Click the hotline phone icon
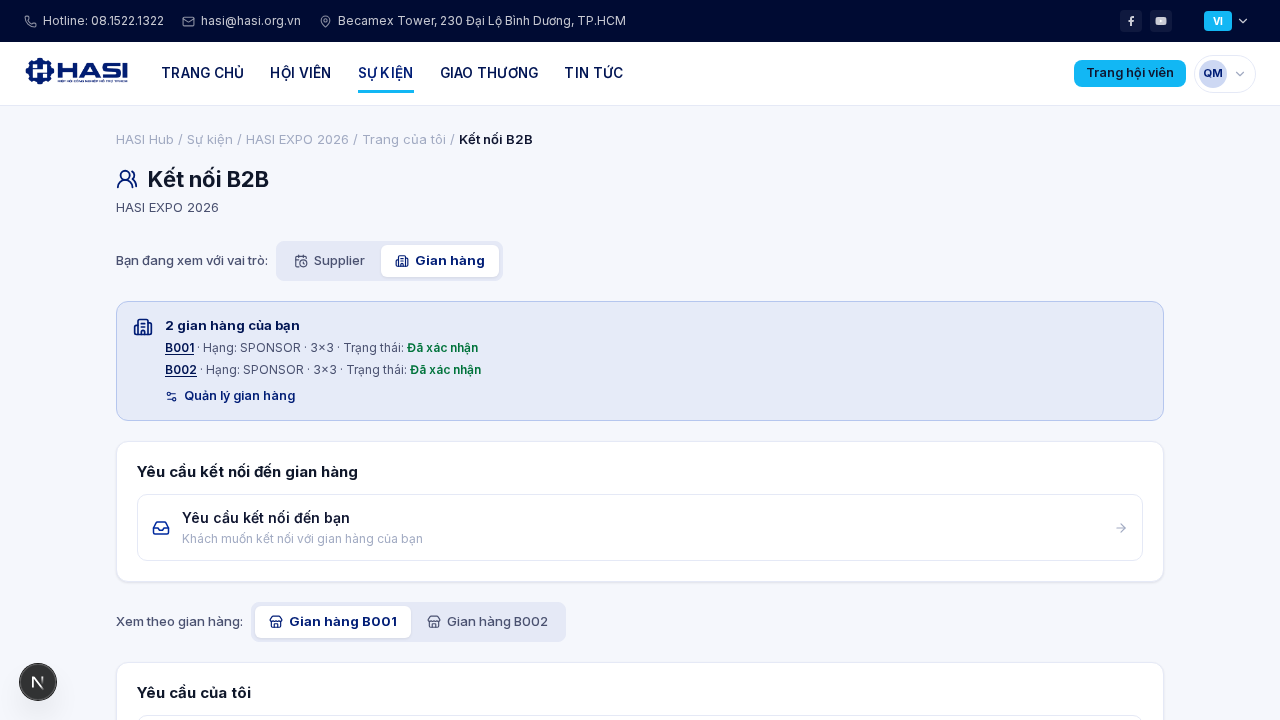1280x720 pixels. coord(30,21)
